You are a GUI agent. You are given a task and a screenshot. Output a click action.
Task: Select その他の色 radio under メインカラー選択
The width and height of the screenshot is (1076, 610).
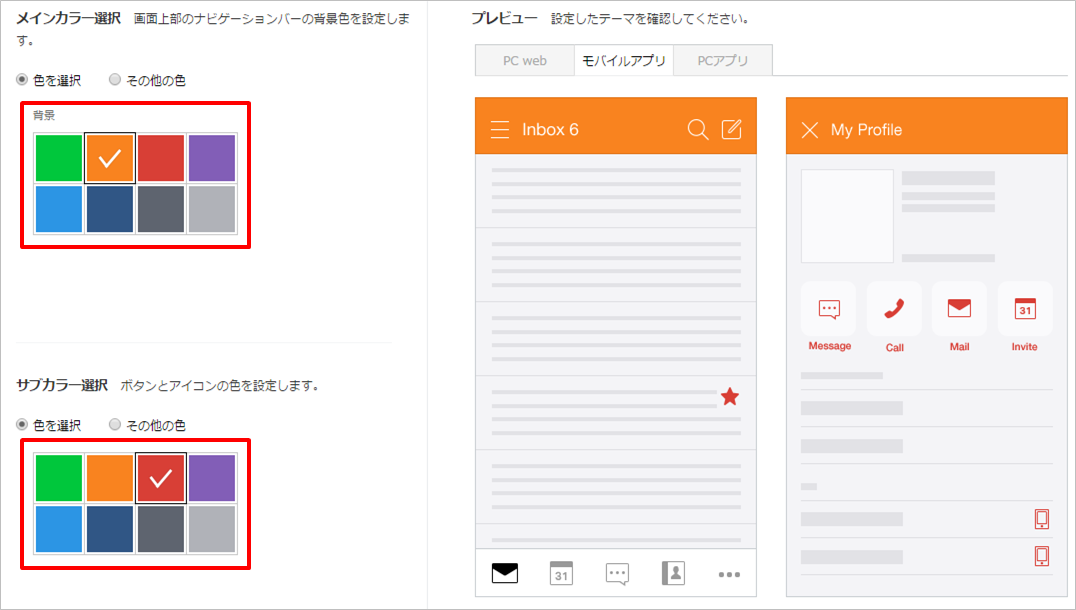click(115, 80)
